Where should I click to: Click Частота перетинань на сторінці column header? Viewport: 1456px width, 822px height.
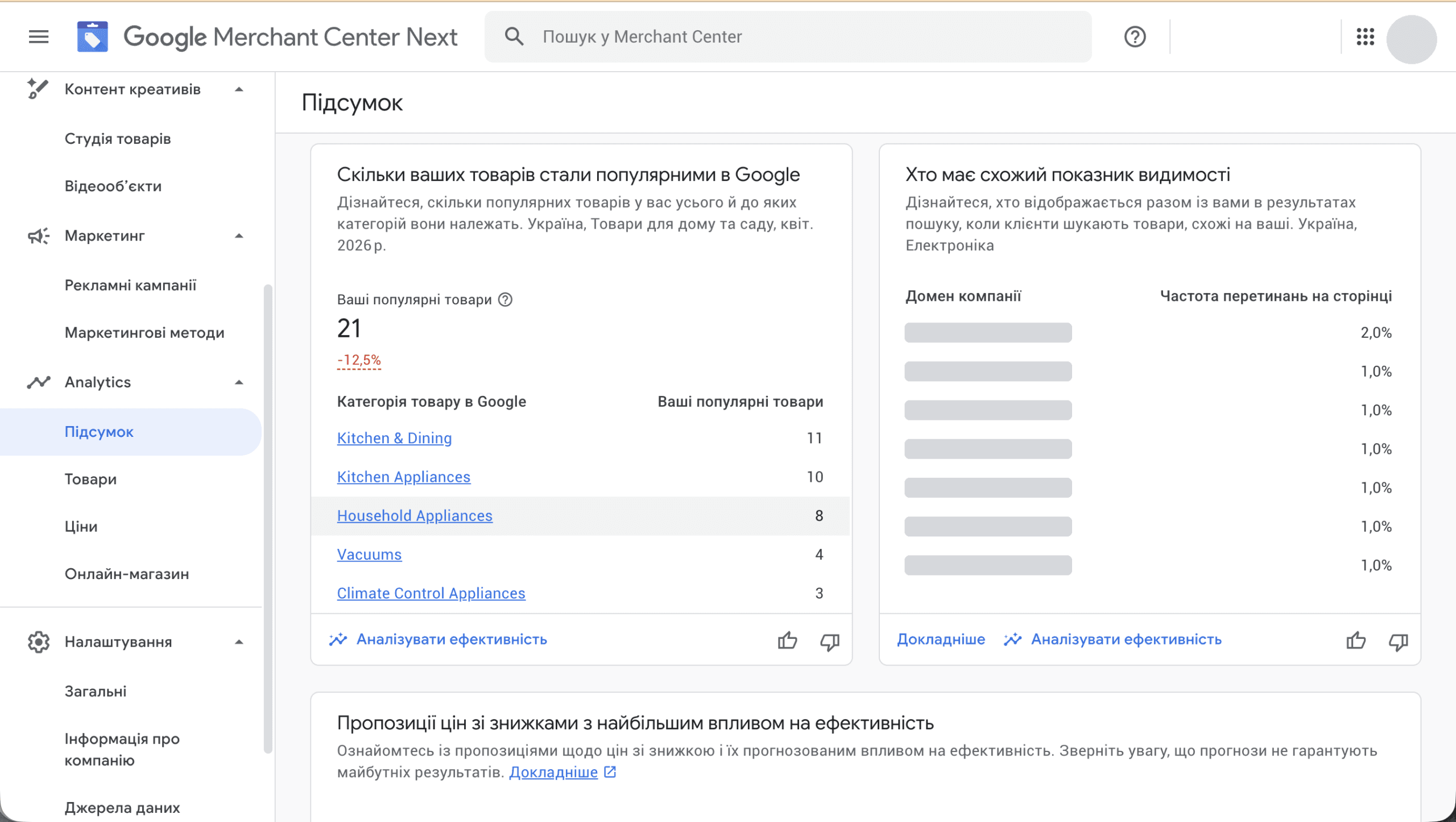(1276, 296)
